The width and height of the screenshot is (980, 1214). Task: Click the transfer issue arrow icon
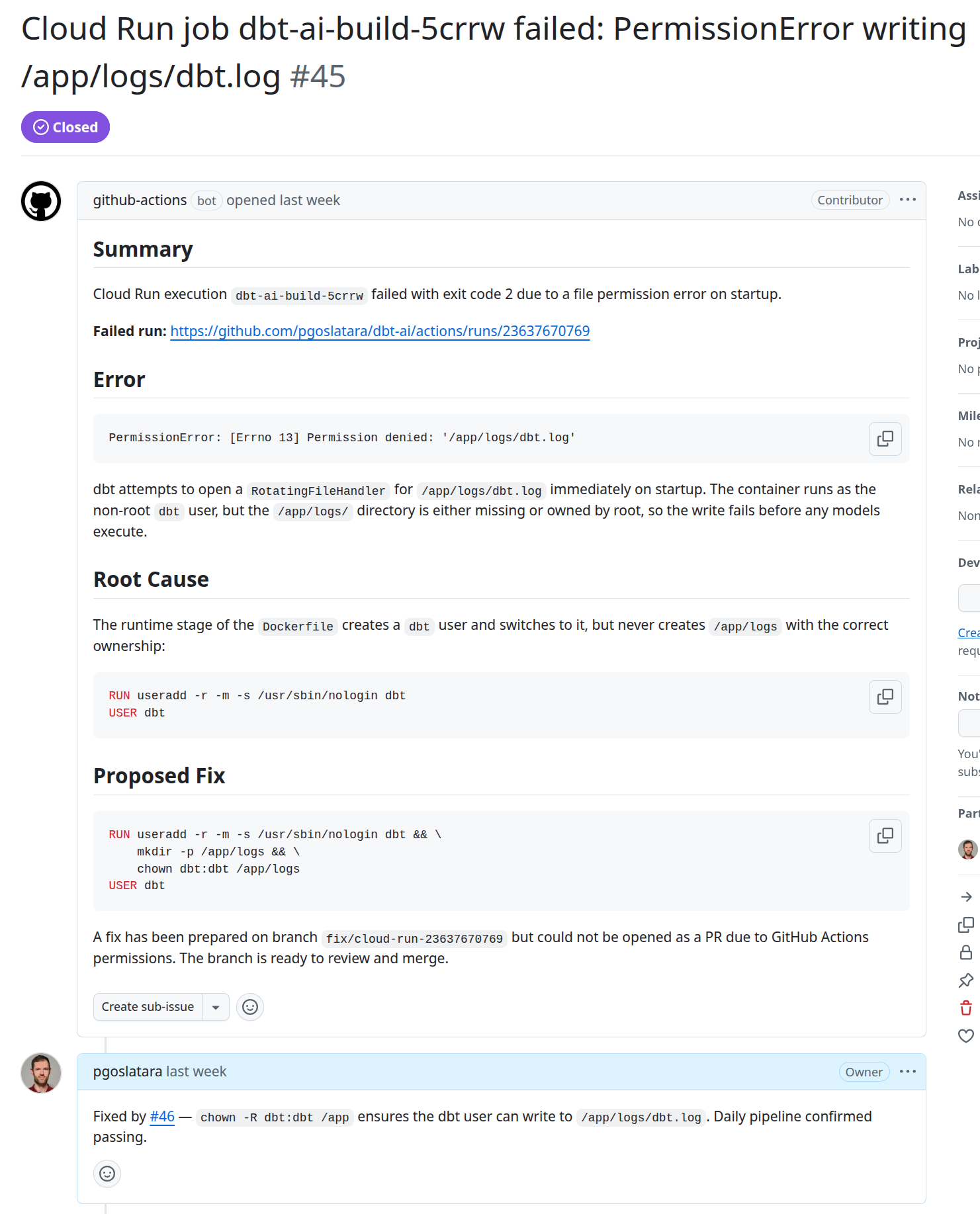(966, 897)
